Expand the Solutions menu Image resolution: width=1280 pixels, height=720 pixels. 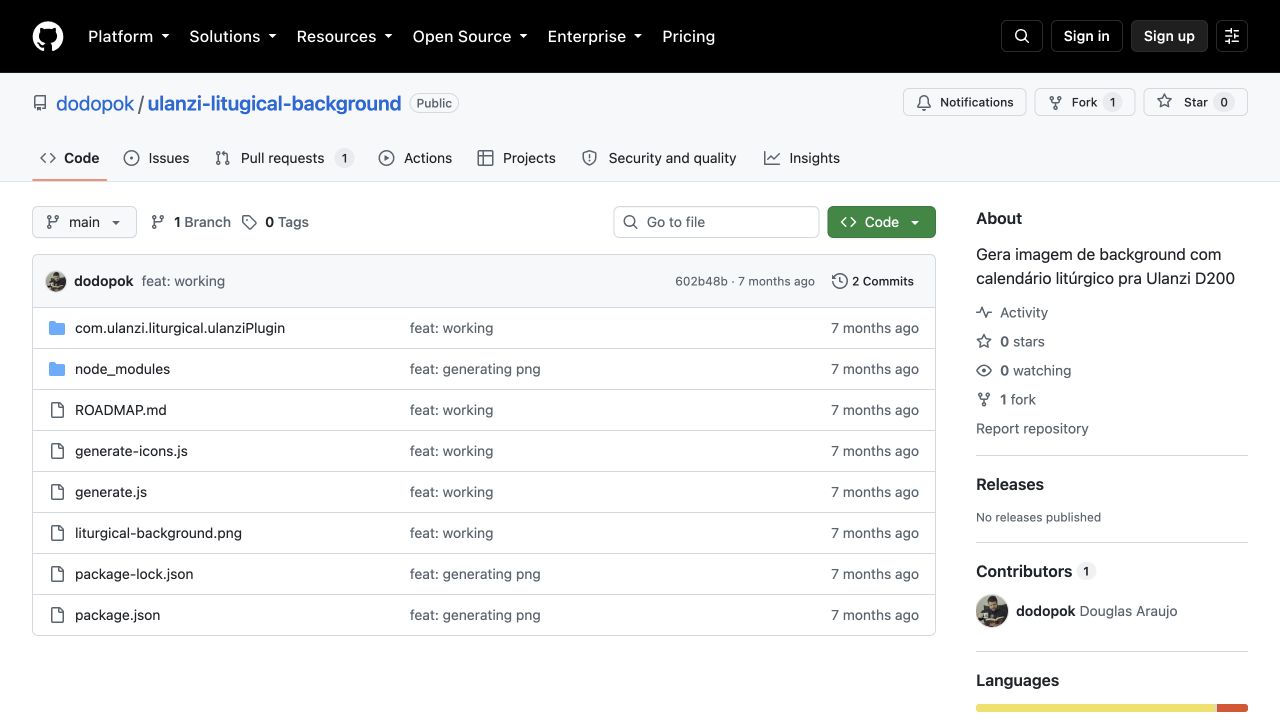point(233,36)
